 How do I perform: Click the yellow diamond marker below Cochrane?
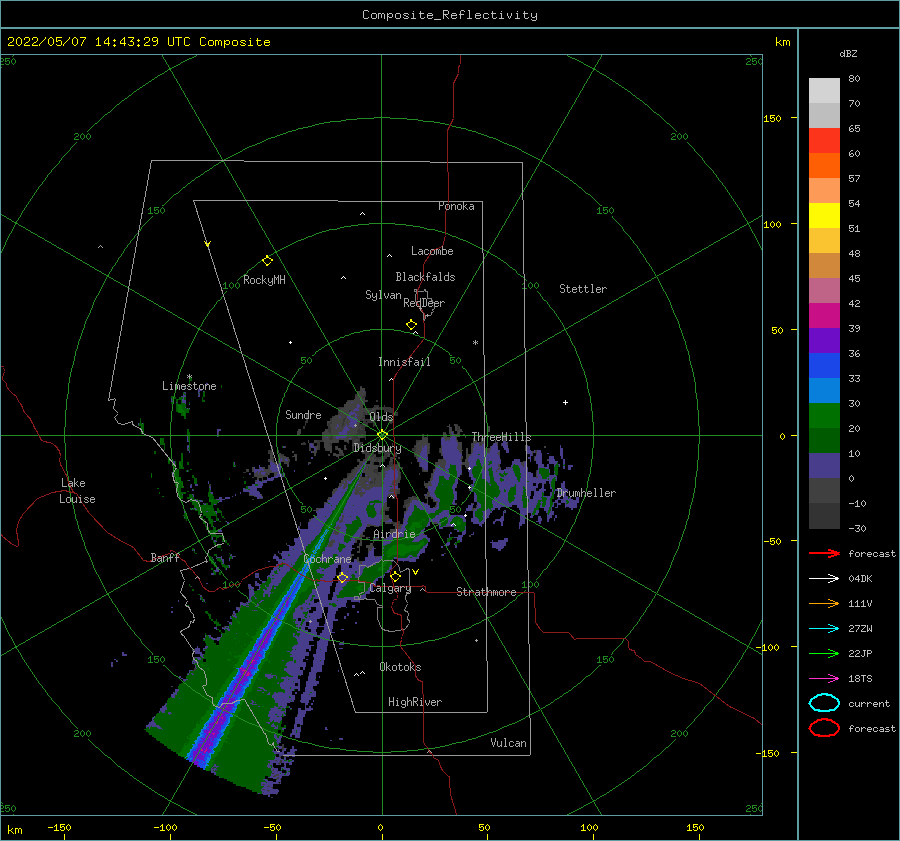click(342, 578)
